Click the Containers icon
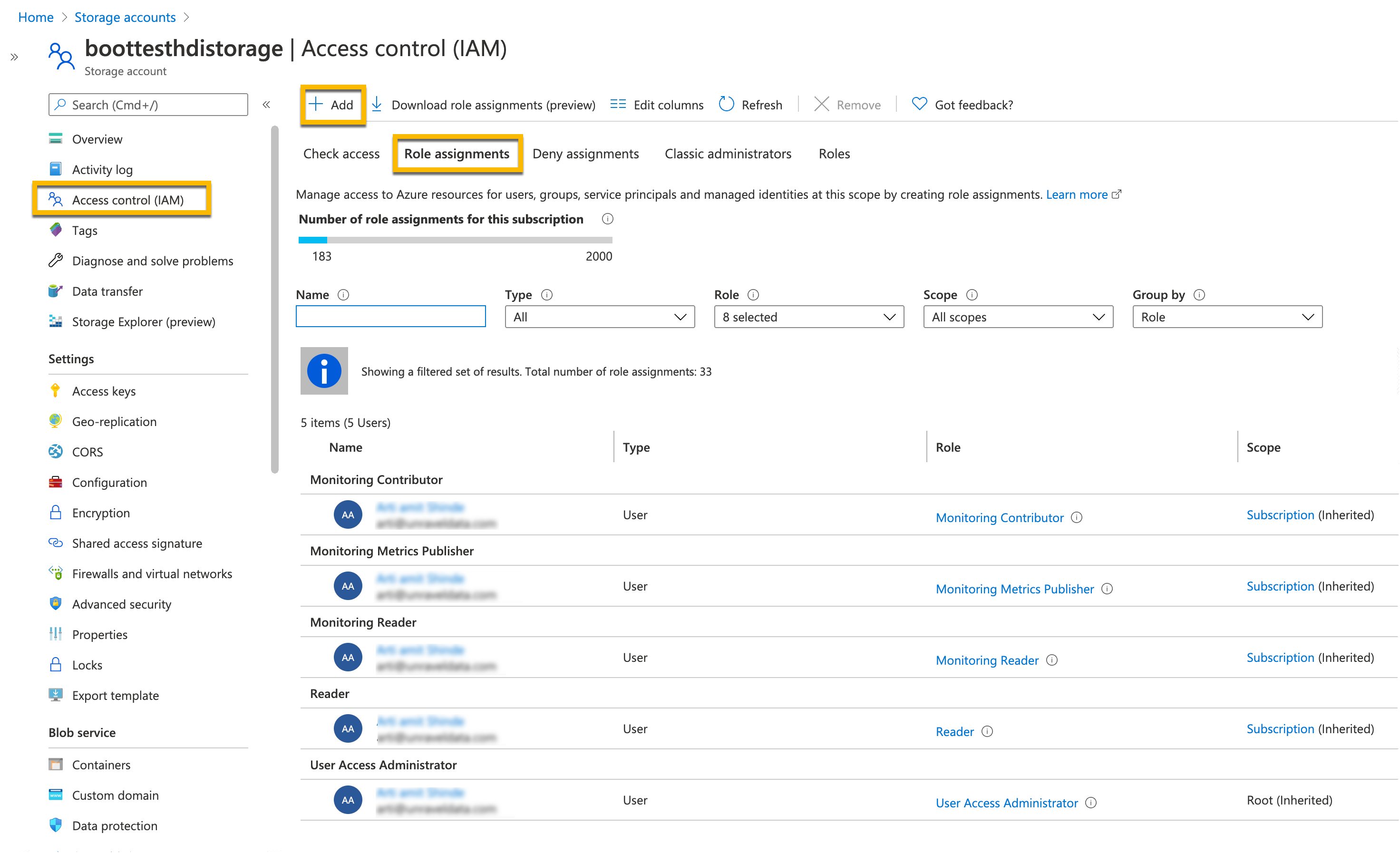 pos(56,765)
